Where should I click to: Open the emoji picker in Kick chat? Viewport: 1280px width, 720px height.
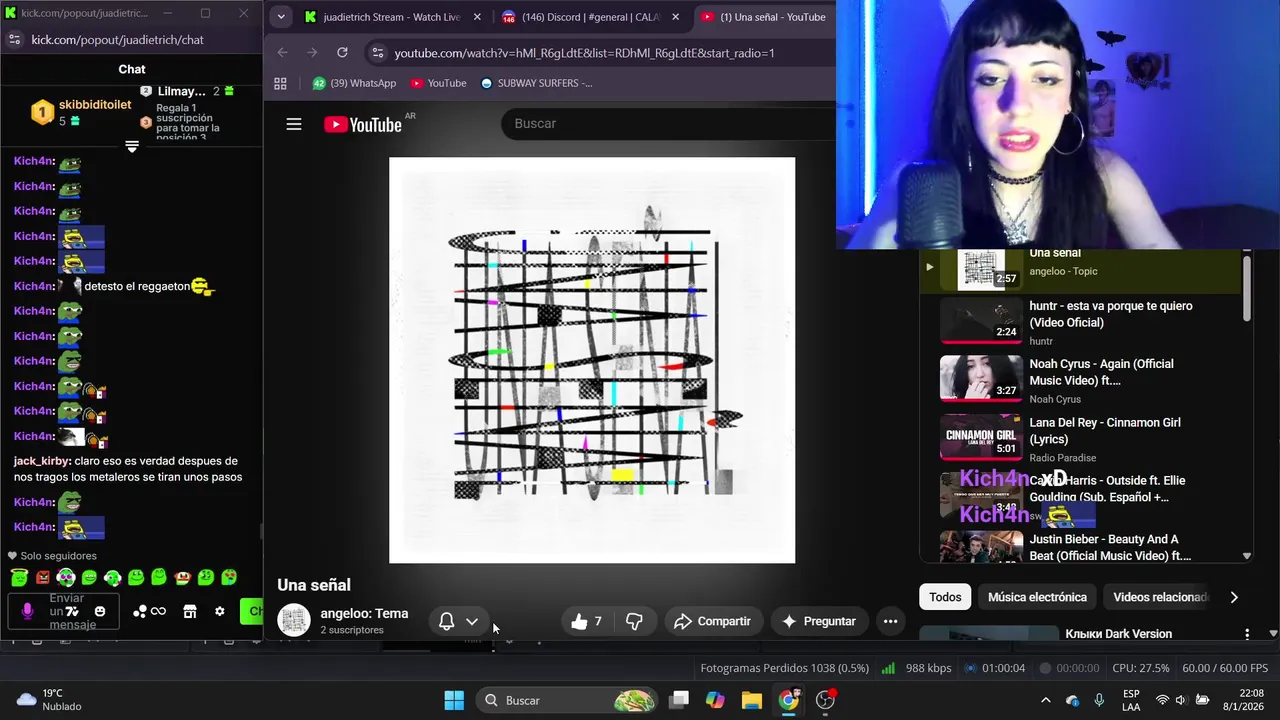(100, 611)
